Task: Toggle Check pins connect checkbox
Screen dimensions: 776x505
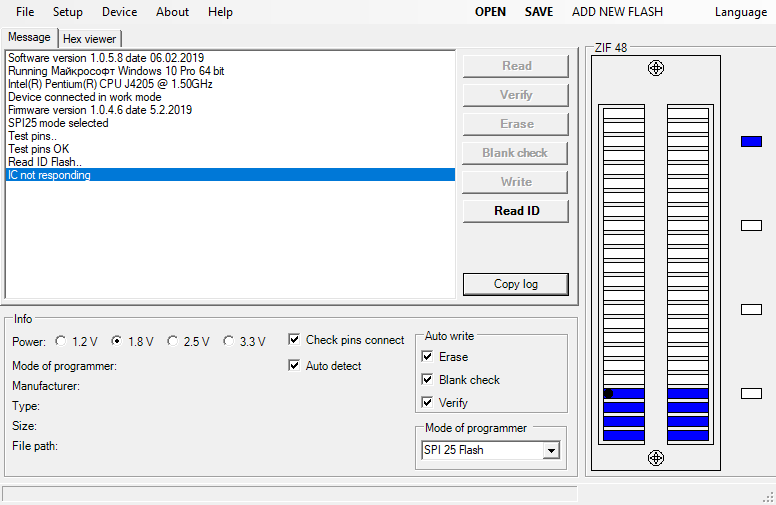Action: click(x=294, y=340)
